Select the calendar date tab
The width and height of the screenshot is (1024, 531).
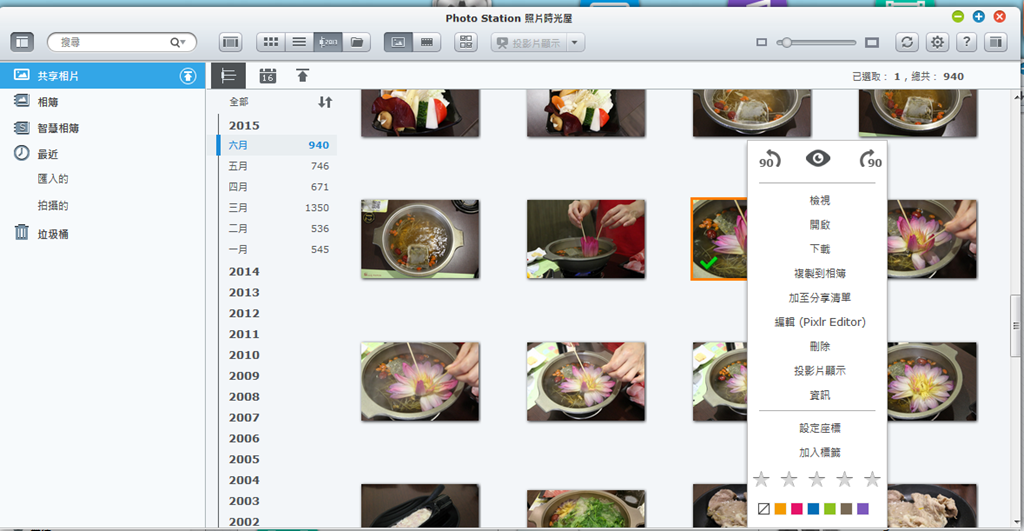(x=268, y=76)
